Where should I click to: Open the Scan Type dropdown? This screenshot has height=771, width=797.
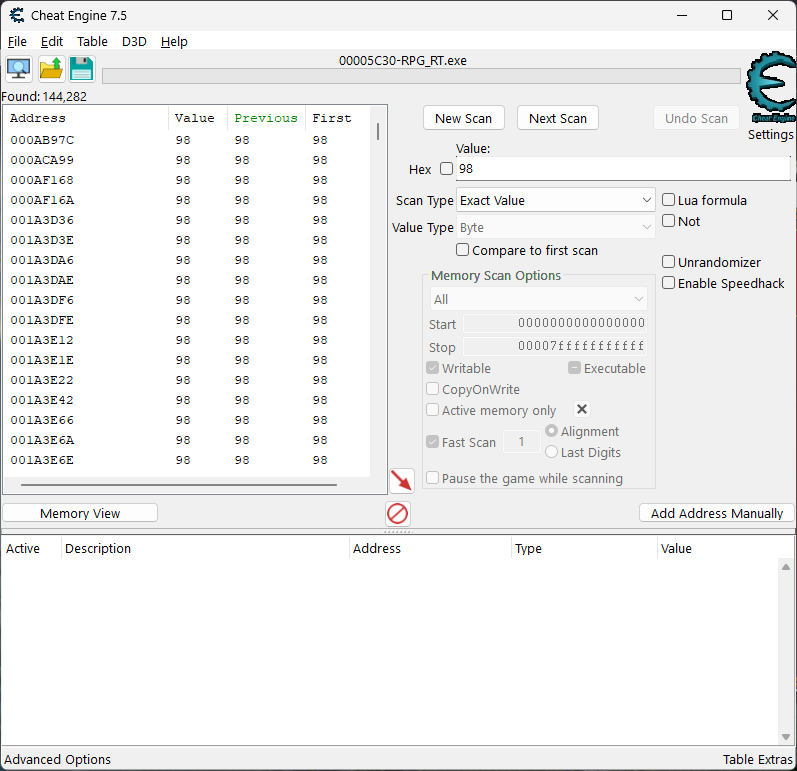point(556,200)
